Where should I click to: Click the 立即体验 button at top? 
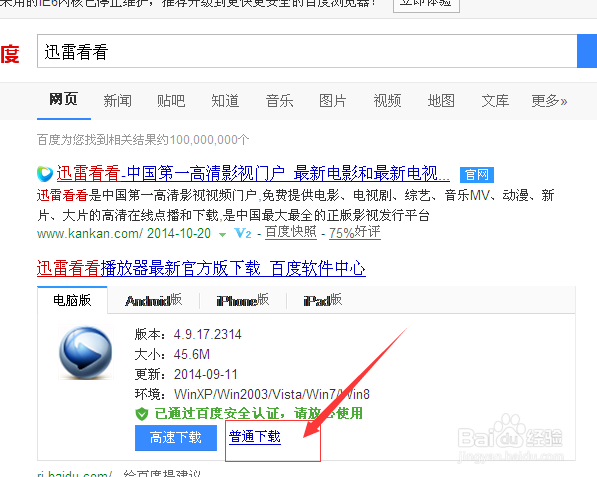coord(426,4)
